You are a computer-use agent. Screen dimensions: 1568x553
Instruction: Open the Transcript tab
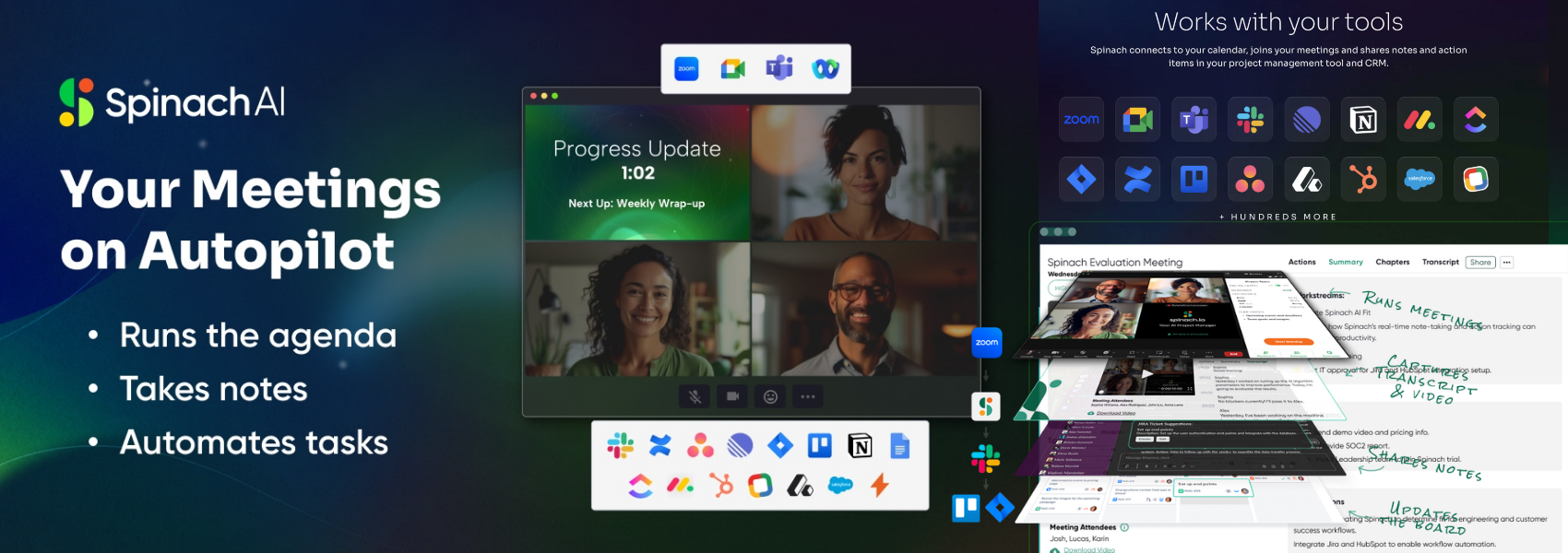click(1440, 263)
